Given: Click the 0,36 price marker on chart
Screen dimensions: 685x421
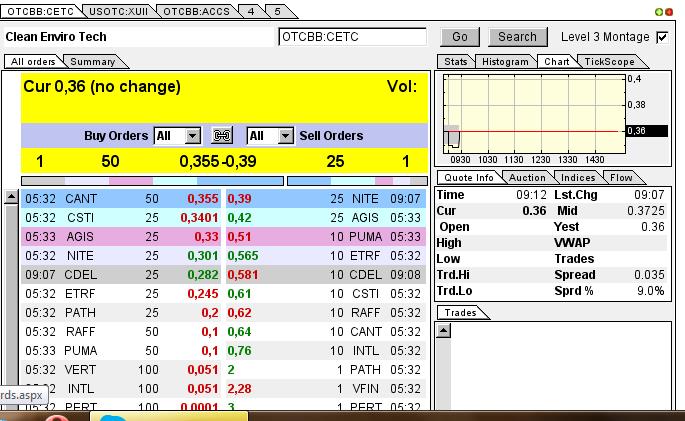Looking at the screenshot, I should 647,131.
